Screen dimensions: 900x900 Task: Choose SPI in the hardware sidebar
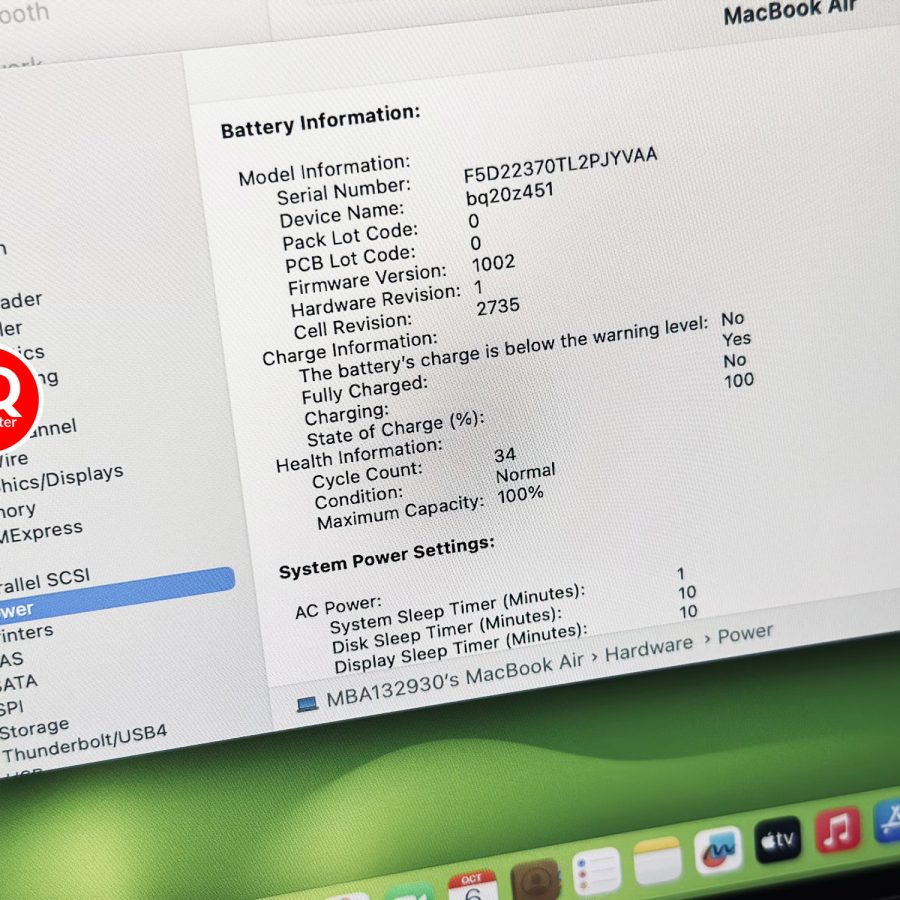12,707
